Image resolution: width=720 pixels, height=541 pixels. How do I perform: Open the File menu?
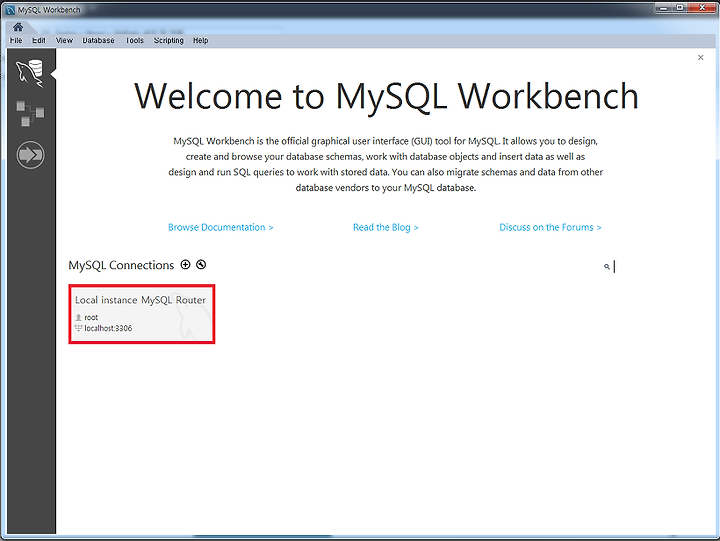point(16,40)
